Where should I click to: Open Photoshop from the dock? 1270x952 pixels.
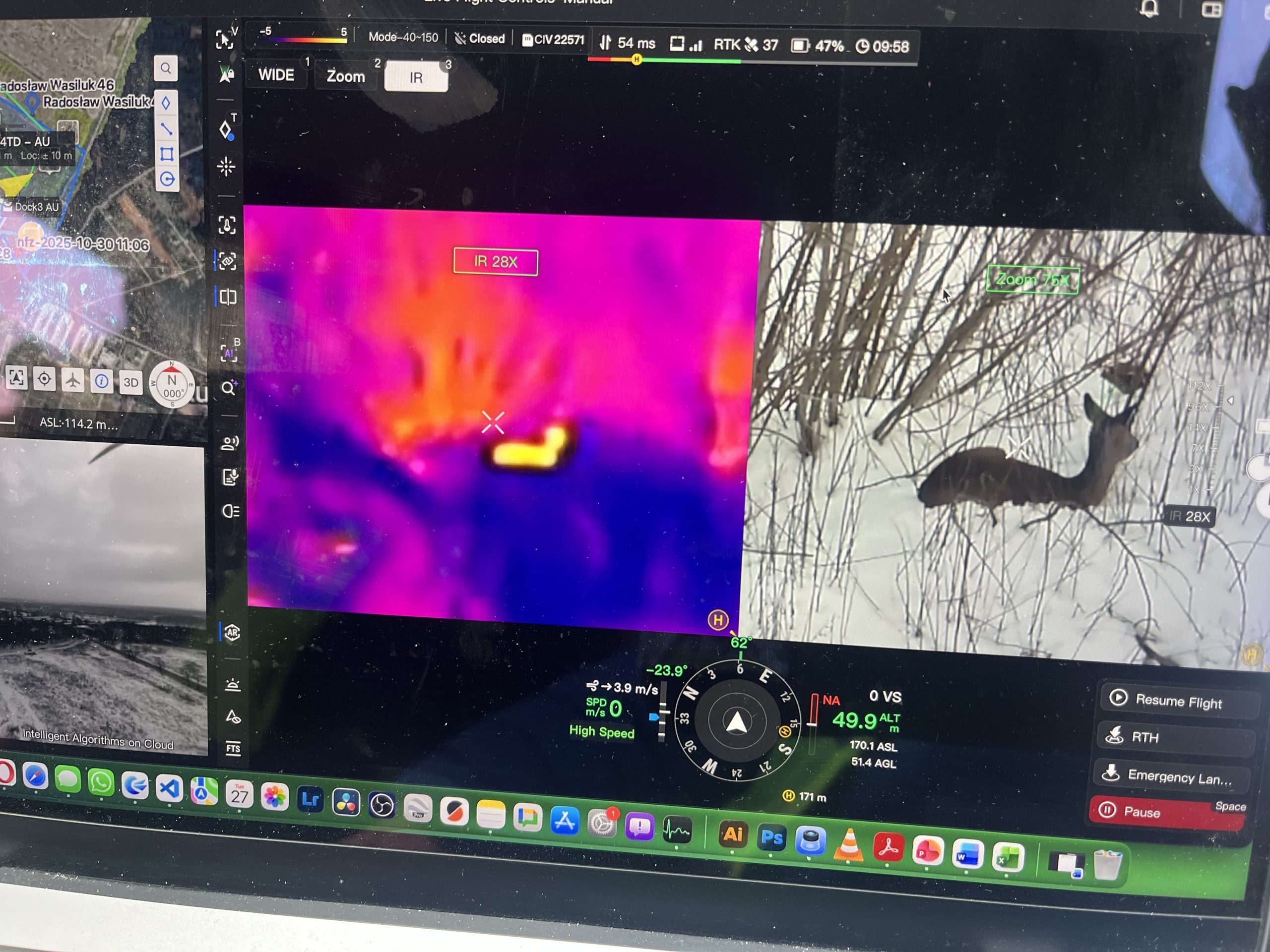tap(771, 838)
